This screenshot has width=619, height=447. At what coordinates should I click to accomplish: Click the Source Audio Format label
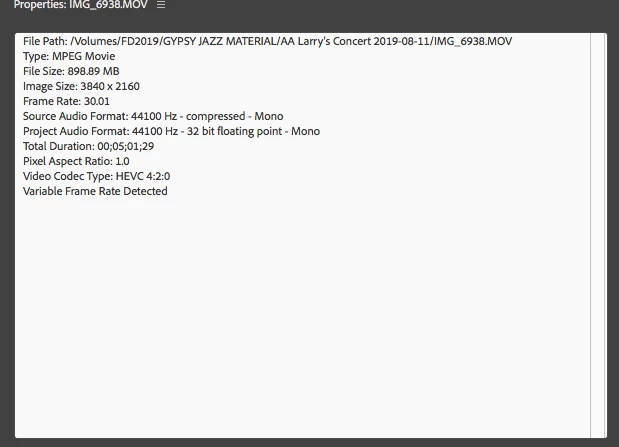(75, 116)
